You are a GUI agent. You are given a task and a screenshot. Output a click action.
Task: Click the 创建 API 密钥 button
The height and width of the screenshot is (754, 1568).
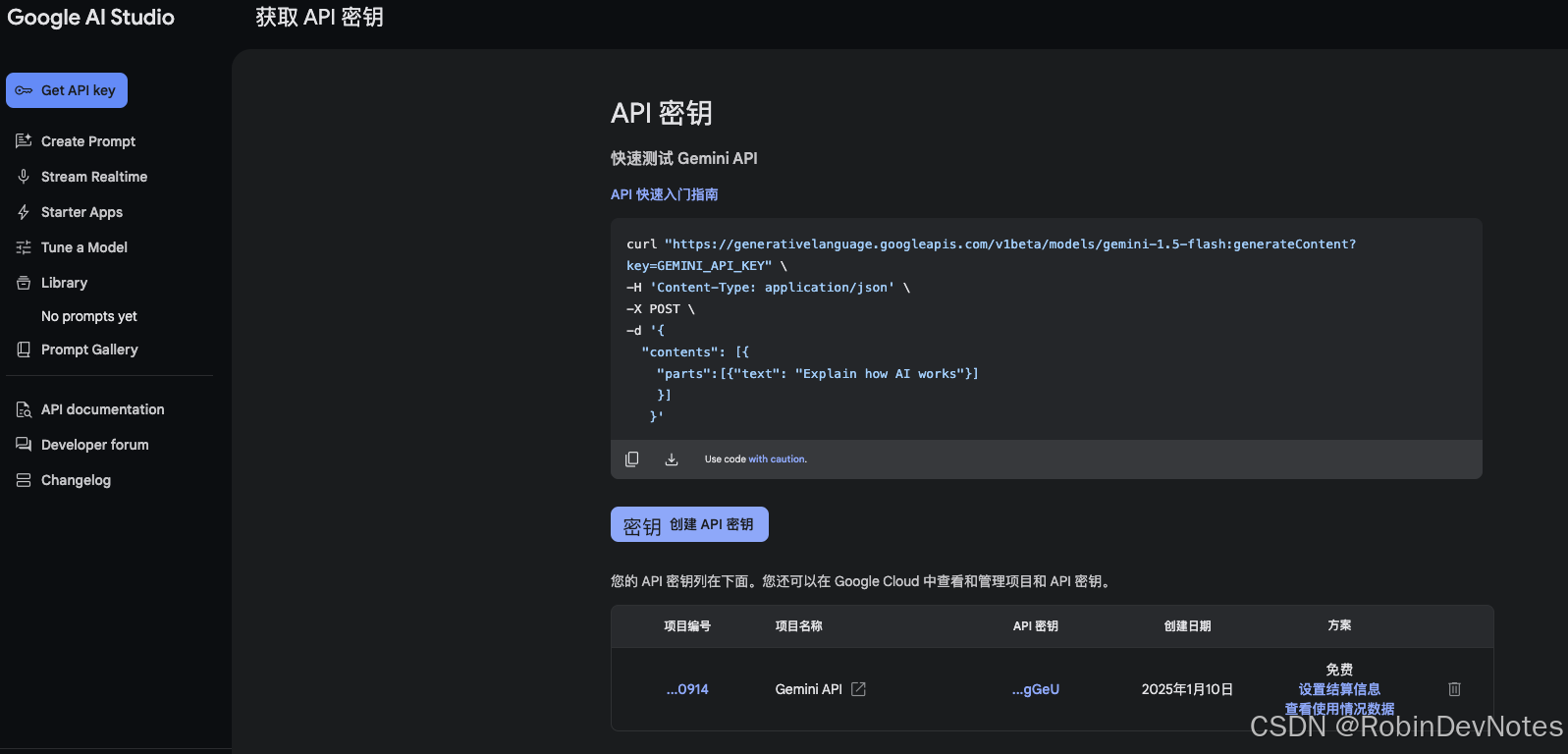[689, 524]
